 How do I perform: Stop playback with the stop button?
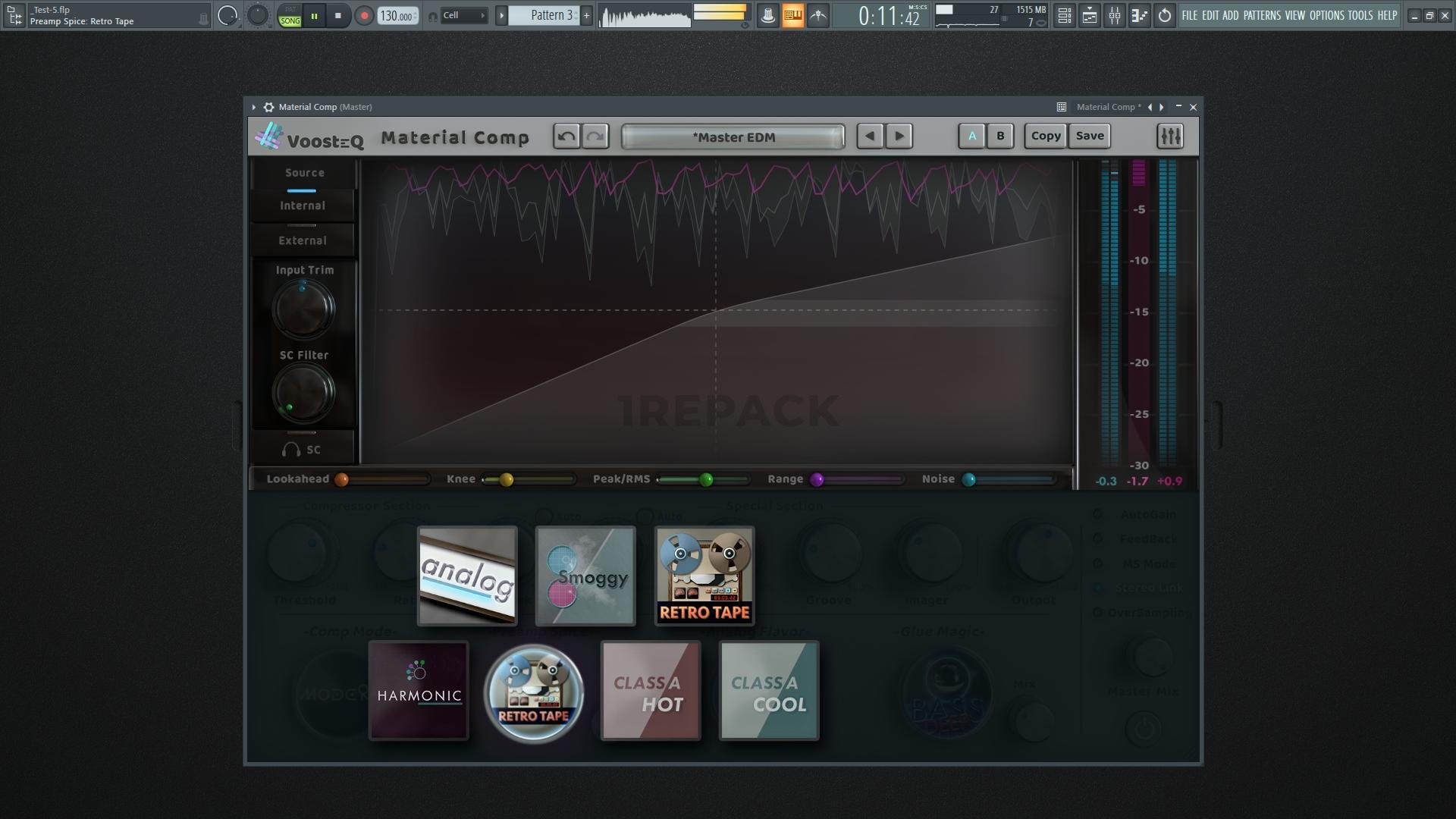point(338,15)
